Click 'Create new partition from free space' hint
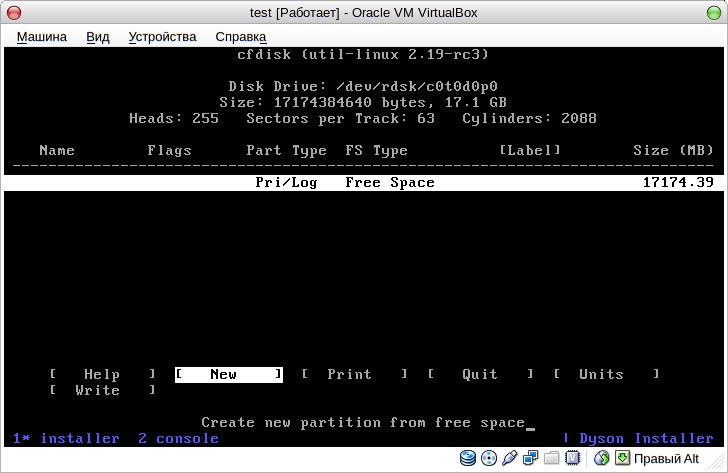 coord(363,422)
